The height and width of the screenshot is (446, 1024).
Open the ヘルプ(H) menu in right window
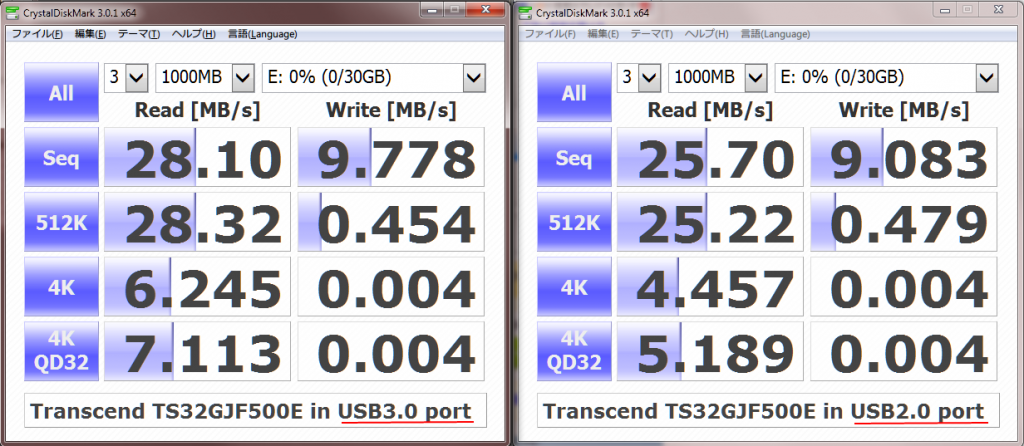(x=706, y=34)
